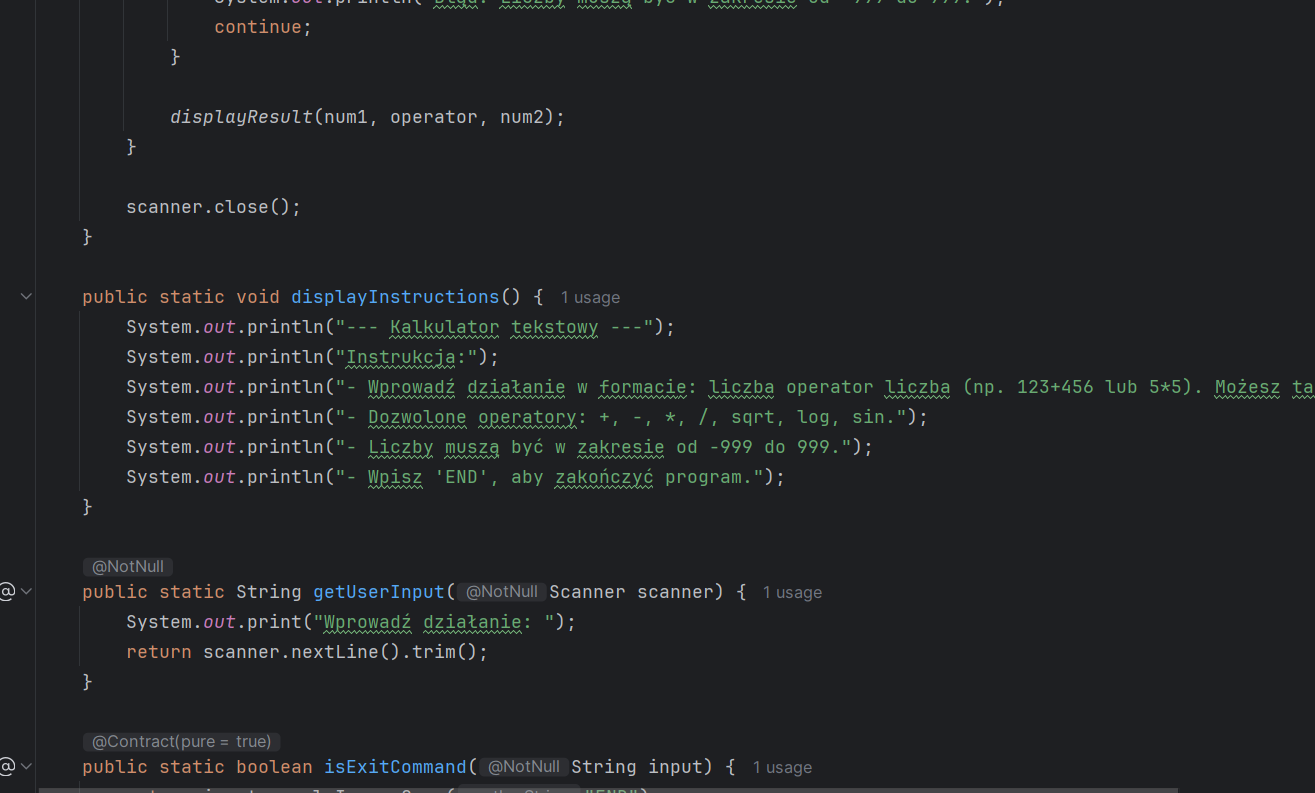Click the 'trim' method call
Screen dimensions: 1315x793
[434, 652]
